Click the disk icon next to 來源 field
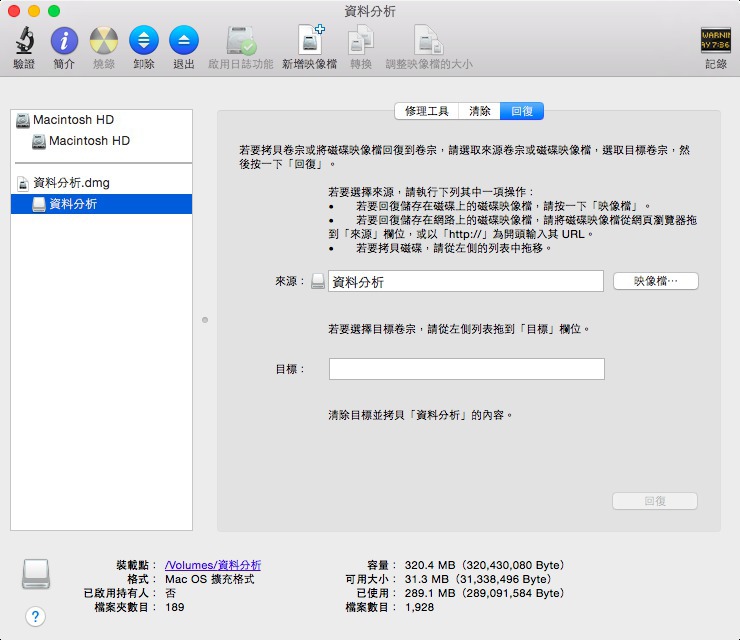The width and height of the screenshot is (740, 640). (x=318, y=281)
